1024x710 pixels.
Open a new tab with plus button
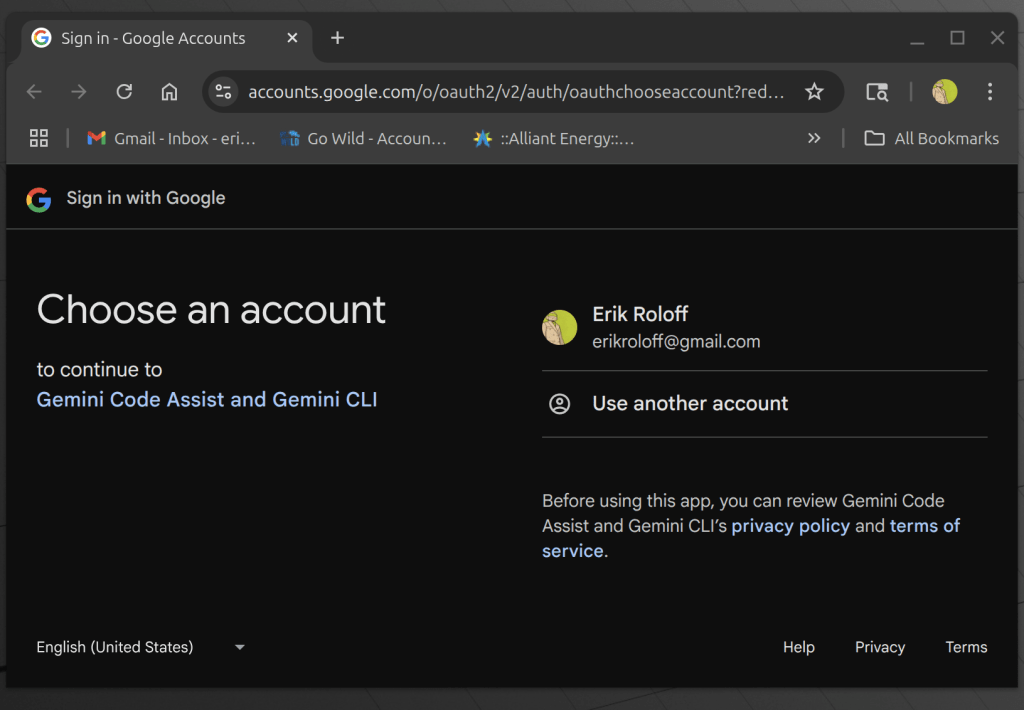coord(337,38)
